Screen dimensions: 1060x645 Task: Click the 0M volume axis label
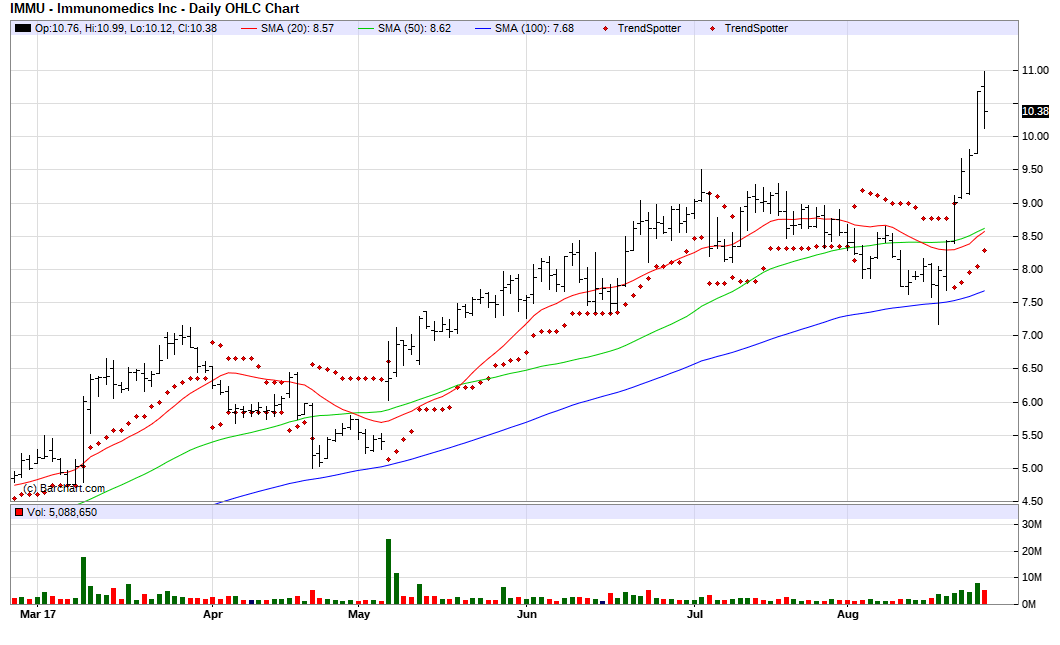pos(1029,604)
